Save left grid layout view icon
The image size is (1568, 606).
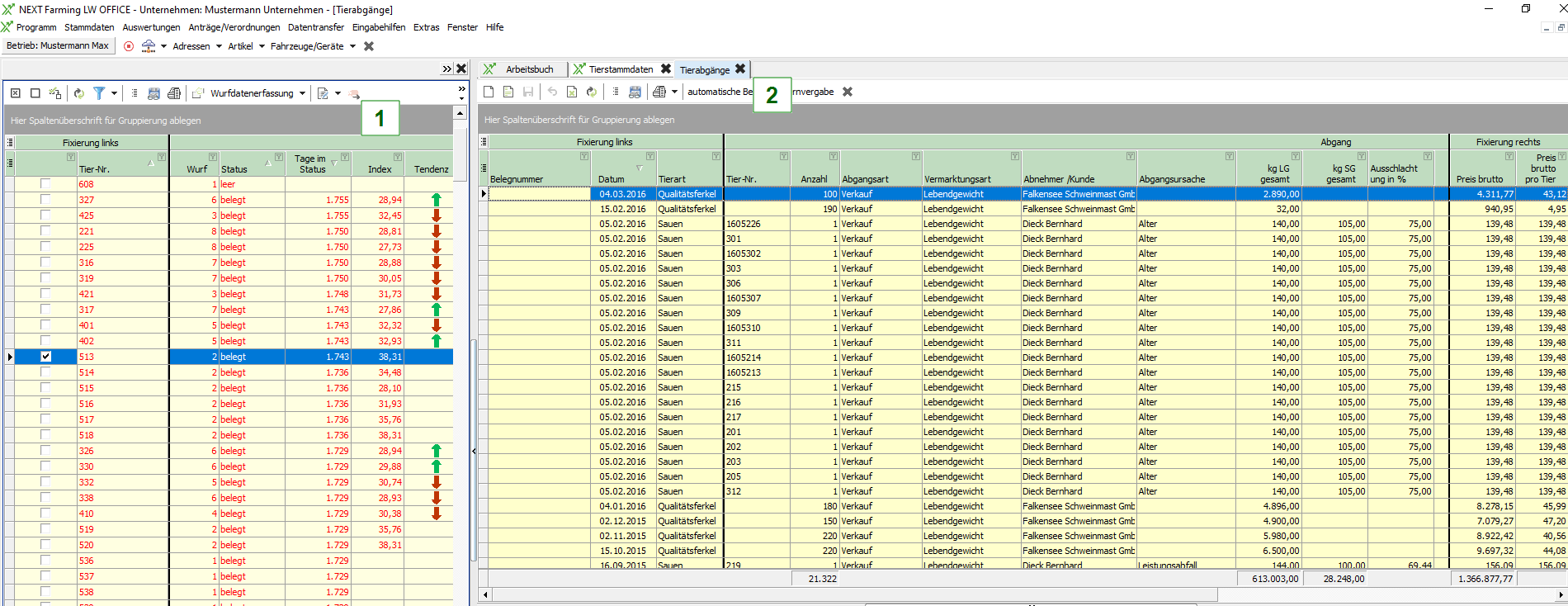tap(153, 93)
